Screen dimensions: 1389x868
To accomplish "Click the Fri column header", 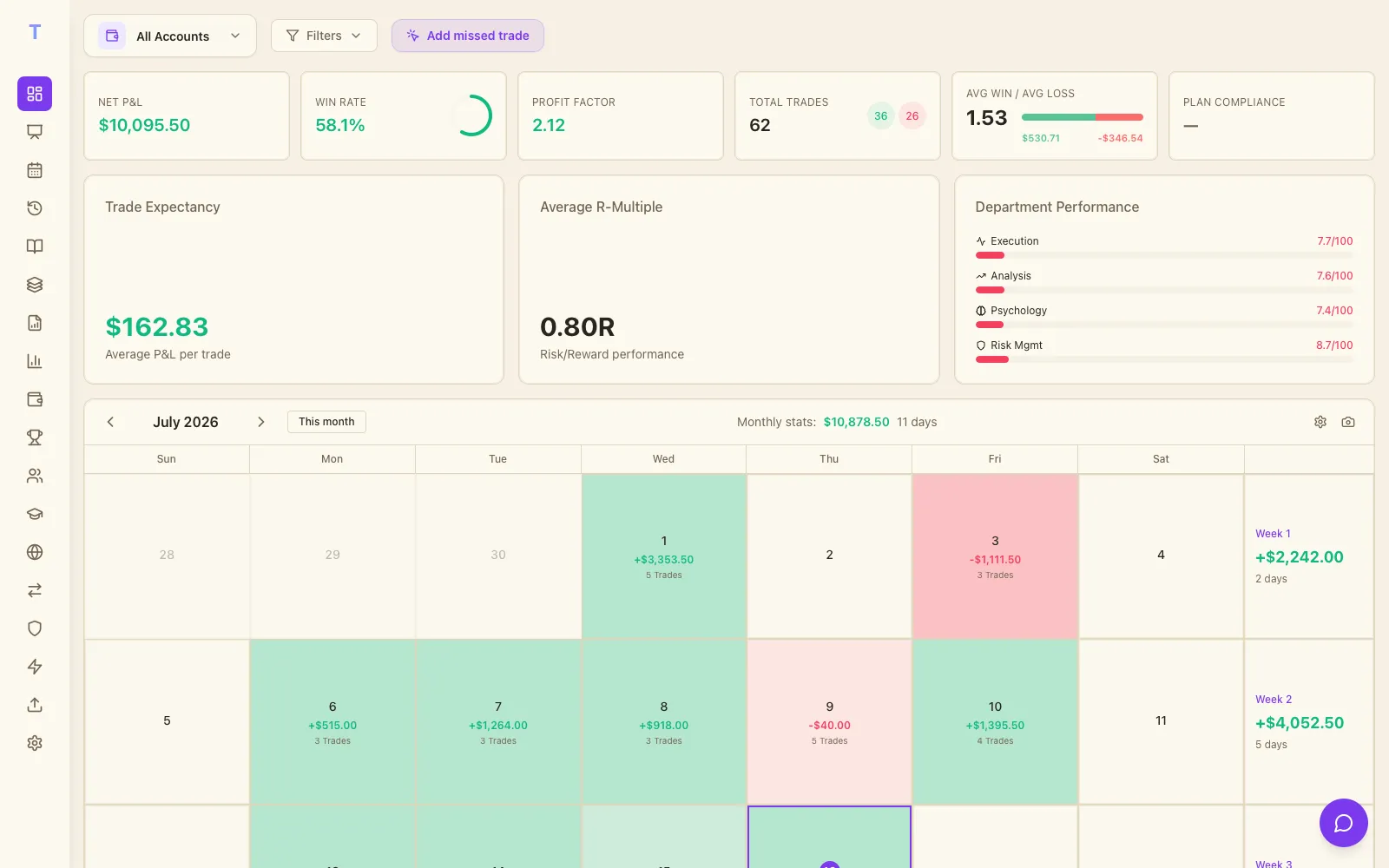I will point(995,459).
